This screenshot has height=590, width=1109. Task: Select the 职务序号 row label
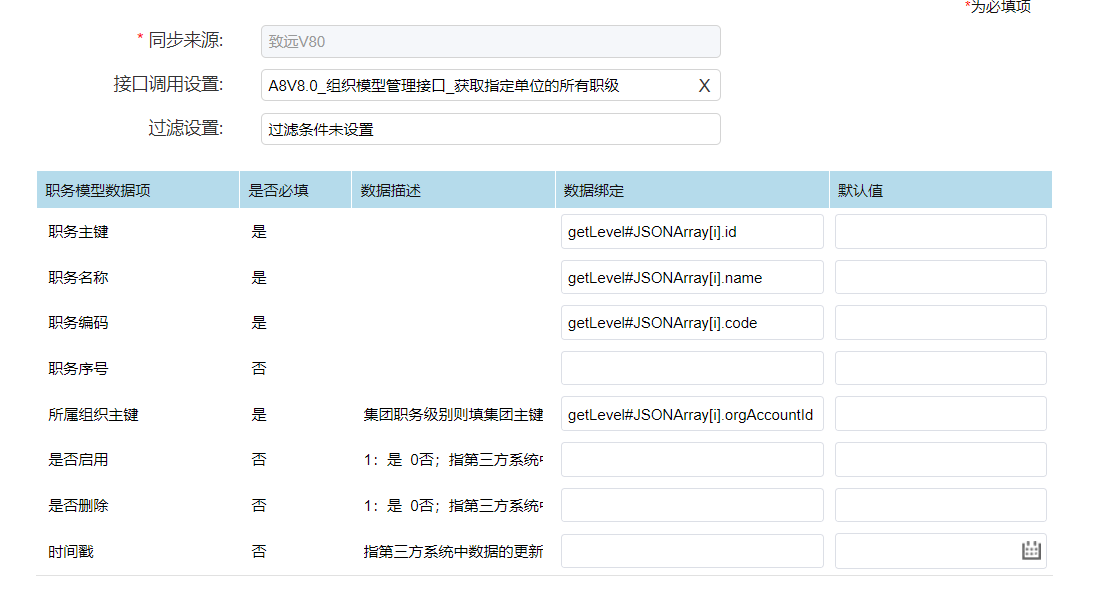pyautogui.click(x=79, y=369)
